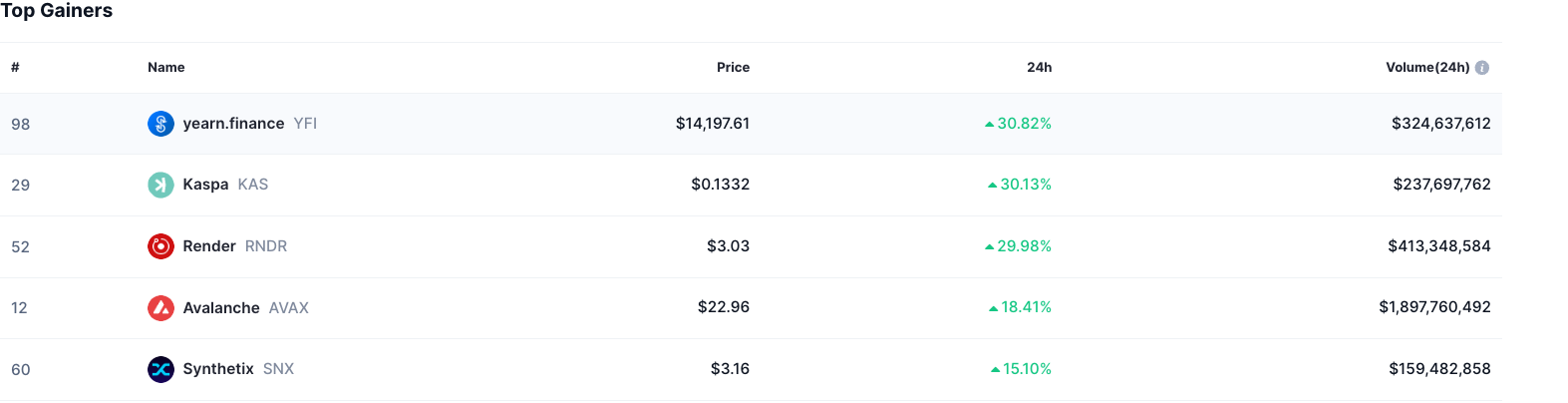Open the yearn.finance name link

coord(233,124)
